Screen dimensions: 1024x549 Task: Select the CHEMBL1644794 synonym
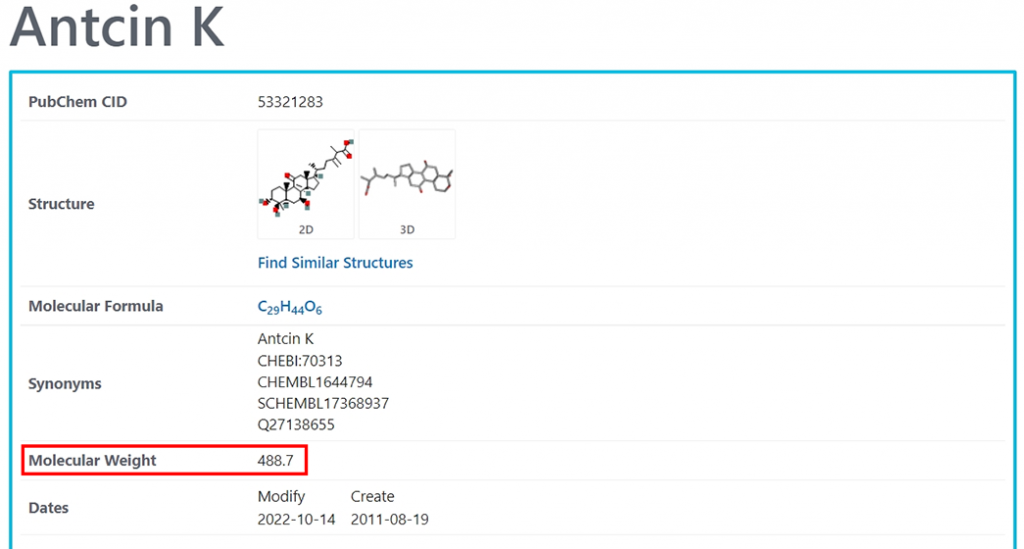pos(315,382)
